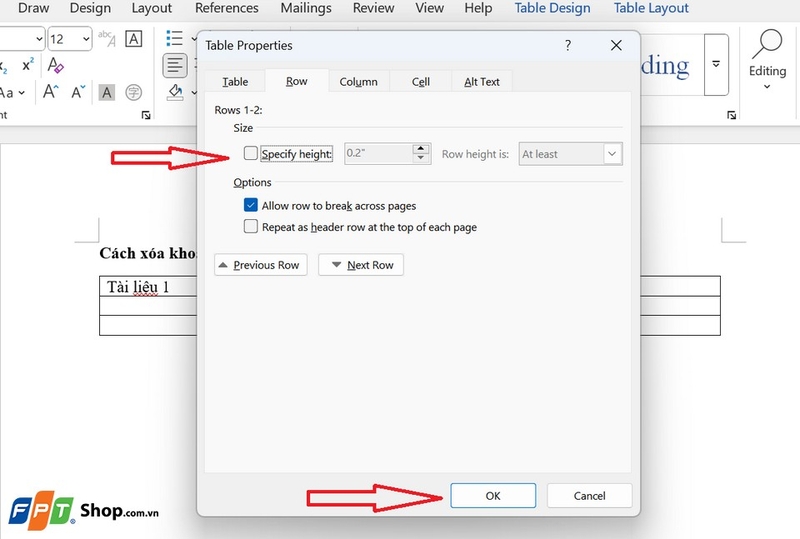Expand the Shading color dropdown arrow
Screen dimensions: 800x539
tap(194, 93)
